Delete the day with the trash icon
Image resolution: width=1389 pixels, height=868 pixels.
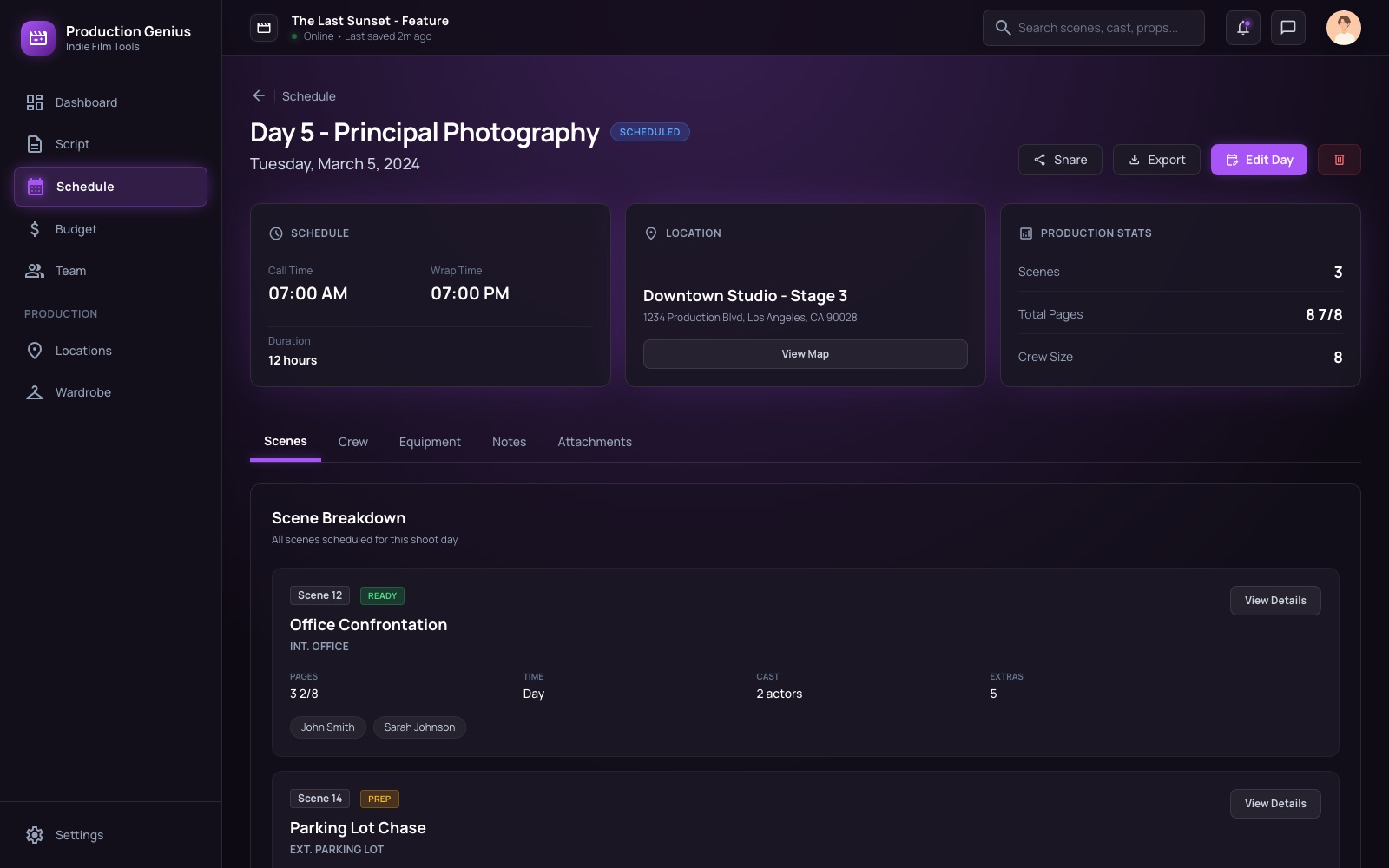[1339, 160]
